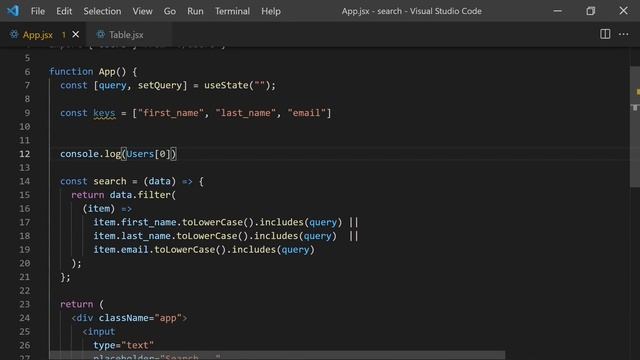Screen dimensions: 640x360
Task: Click line number 23 in the gutter
Action: point(24,304)
